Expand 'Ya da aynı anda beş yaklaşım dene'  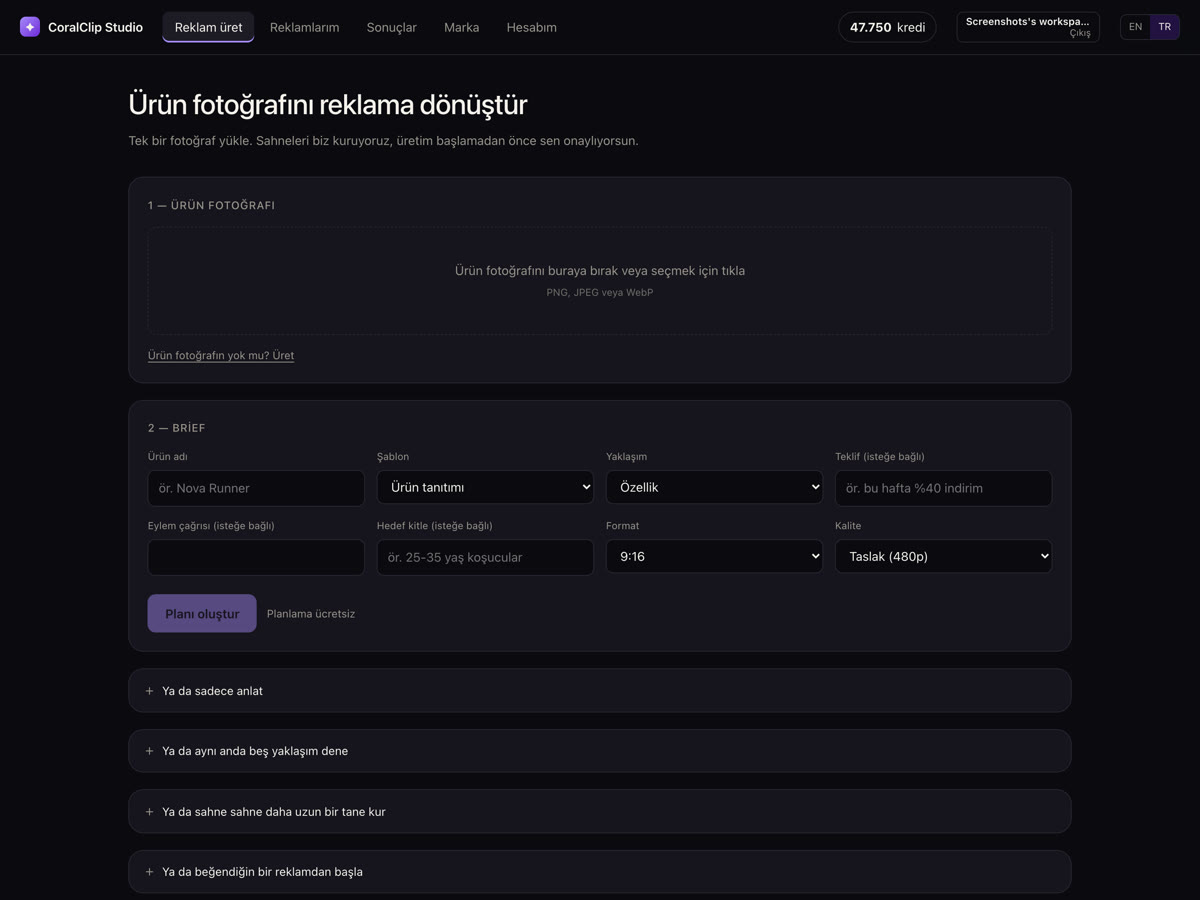point(600,751)
